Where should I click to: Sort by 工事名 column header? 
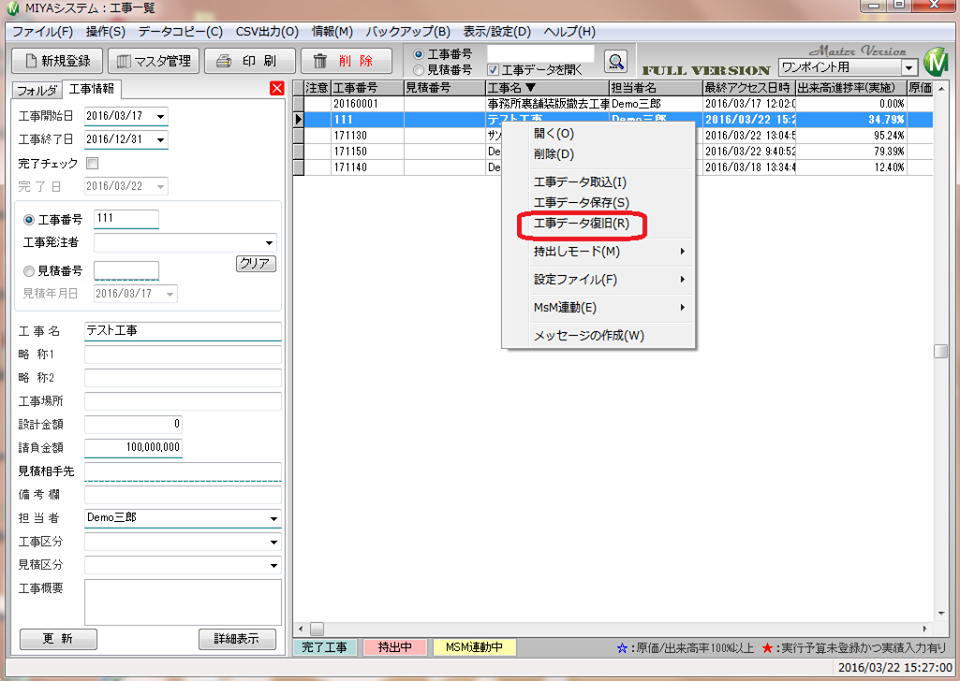547,88
